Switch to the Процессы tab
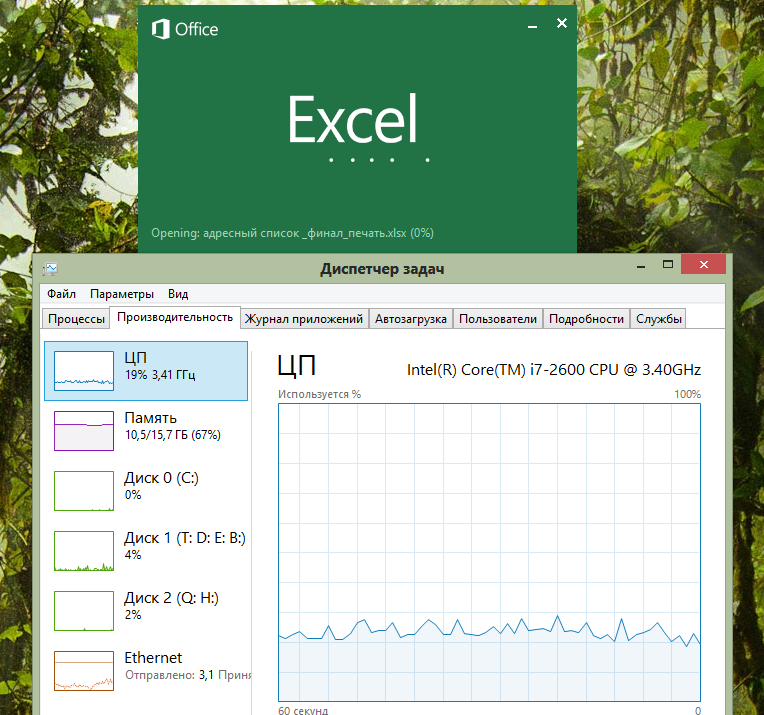 coord(76,319)
